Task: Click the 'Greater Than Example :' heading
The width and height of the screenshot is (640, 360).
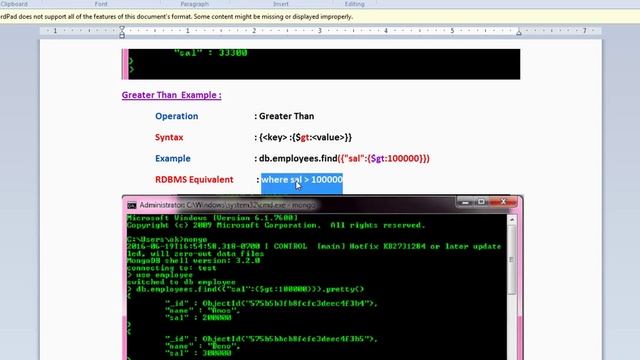Action: coord(171,95)
